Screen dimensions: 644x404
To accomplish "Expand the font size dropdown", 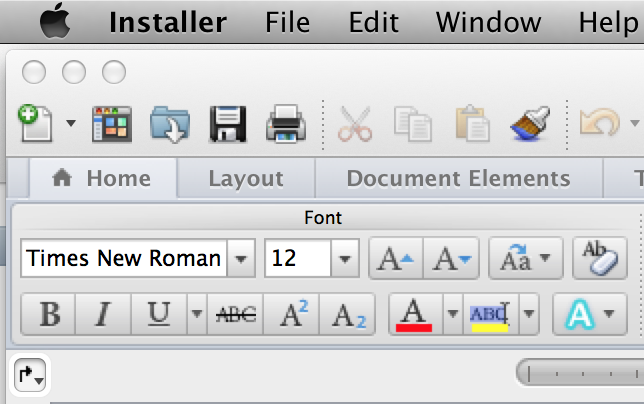I will point(345,259).
